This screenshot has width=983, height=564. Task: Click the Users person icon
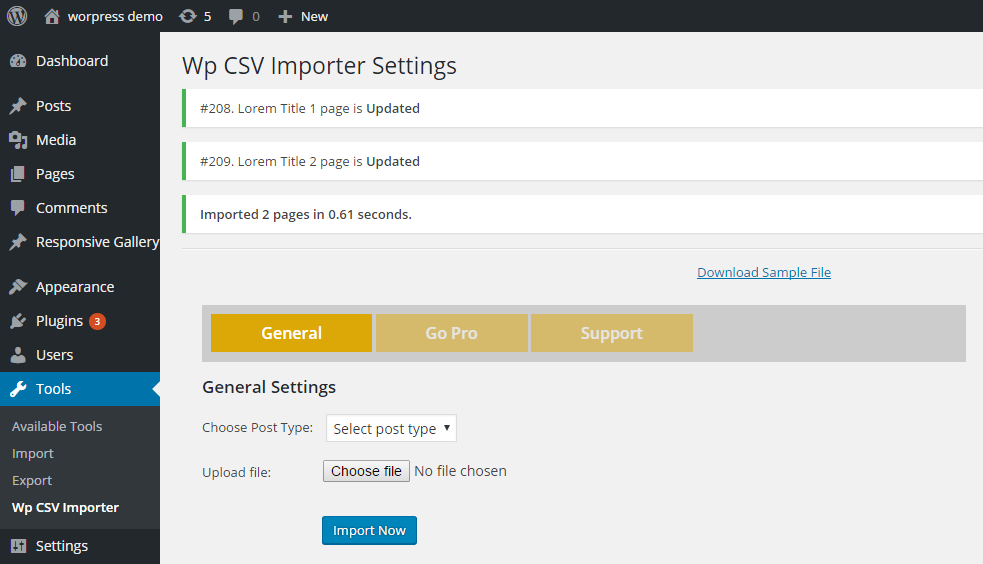18,355
